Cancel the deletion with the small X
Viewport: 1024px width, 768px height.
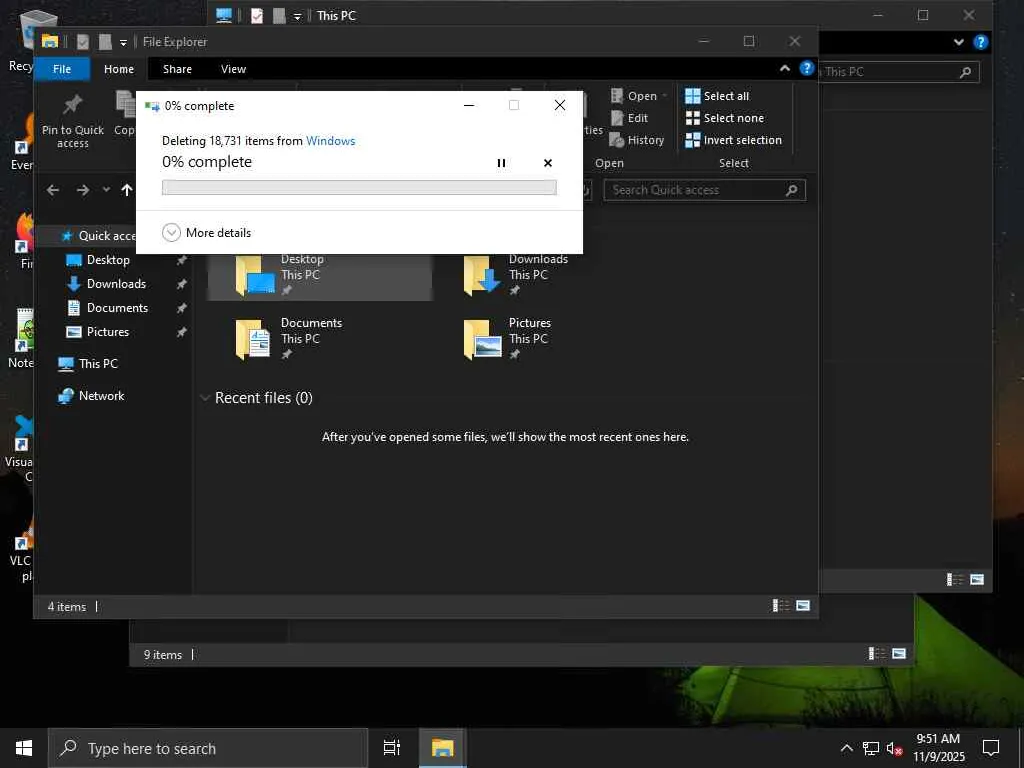pyautogui.click(x=548, y=163)
